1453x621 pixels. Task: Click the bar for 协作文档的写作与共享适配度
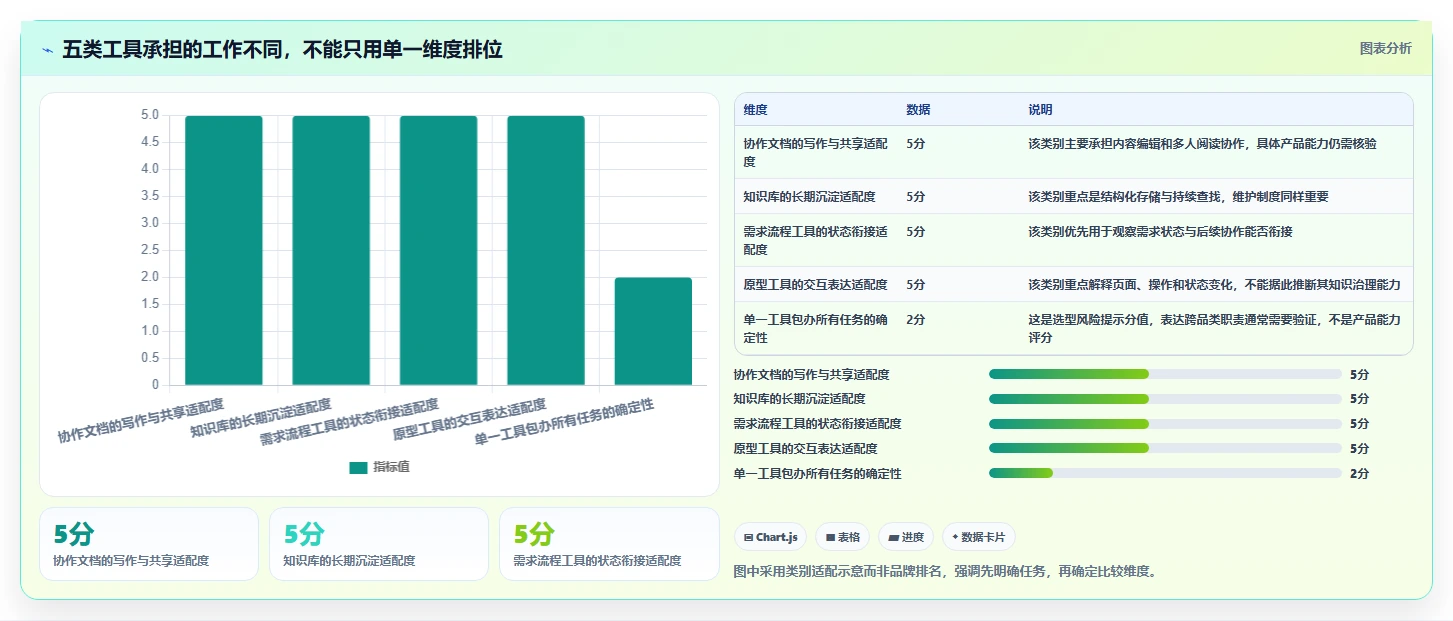pos(224,250)
